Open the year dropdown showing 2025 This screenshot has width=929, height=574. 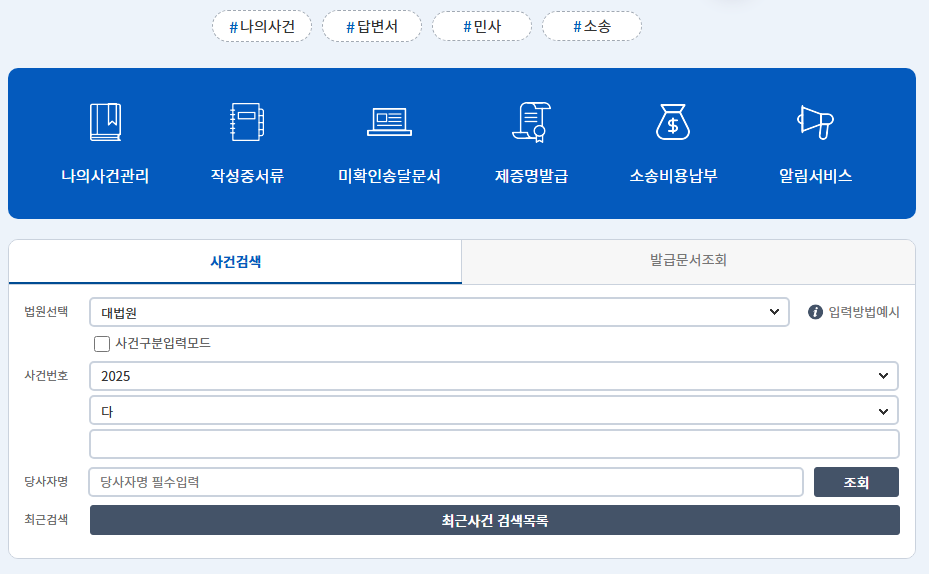[x=494, y=376]
